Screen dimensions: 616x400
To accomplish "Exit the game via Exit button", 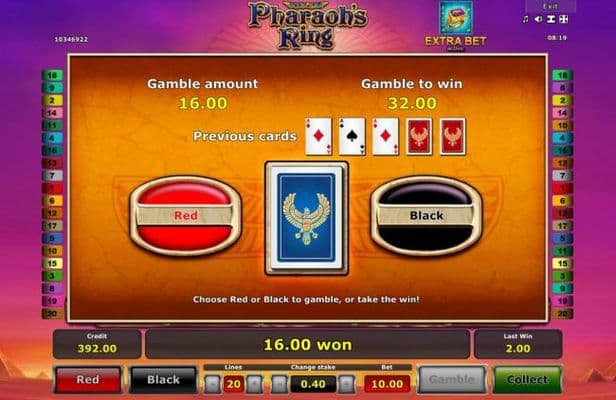I will [550, 6].
